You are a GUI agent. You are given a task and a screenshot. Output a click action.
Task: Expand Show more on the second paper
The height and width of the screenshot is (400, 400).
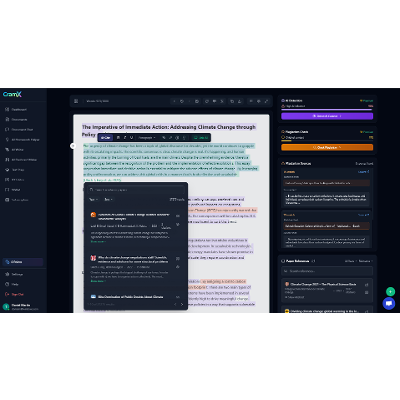pyautogui.click(x=98, y=281)
